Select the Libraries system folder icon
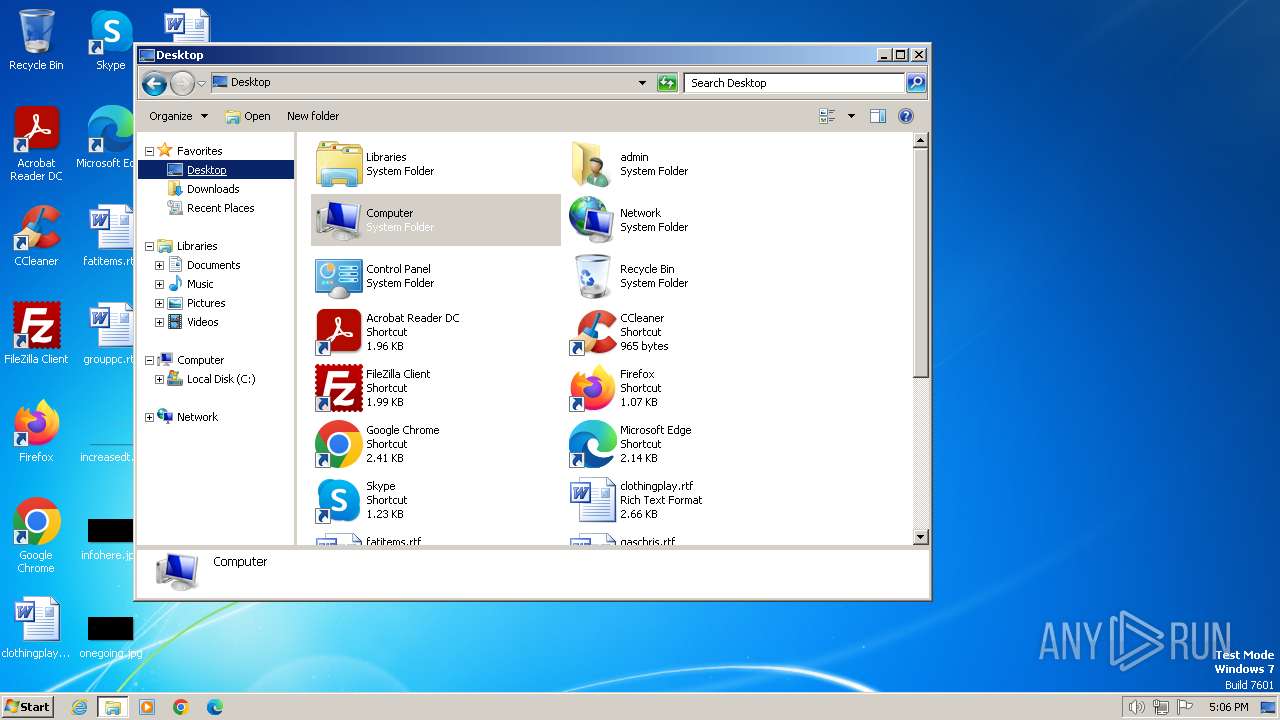 tap(339, 164)
